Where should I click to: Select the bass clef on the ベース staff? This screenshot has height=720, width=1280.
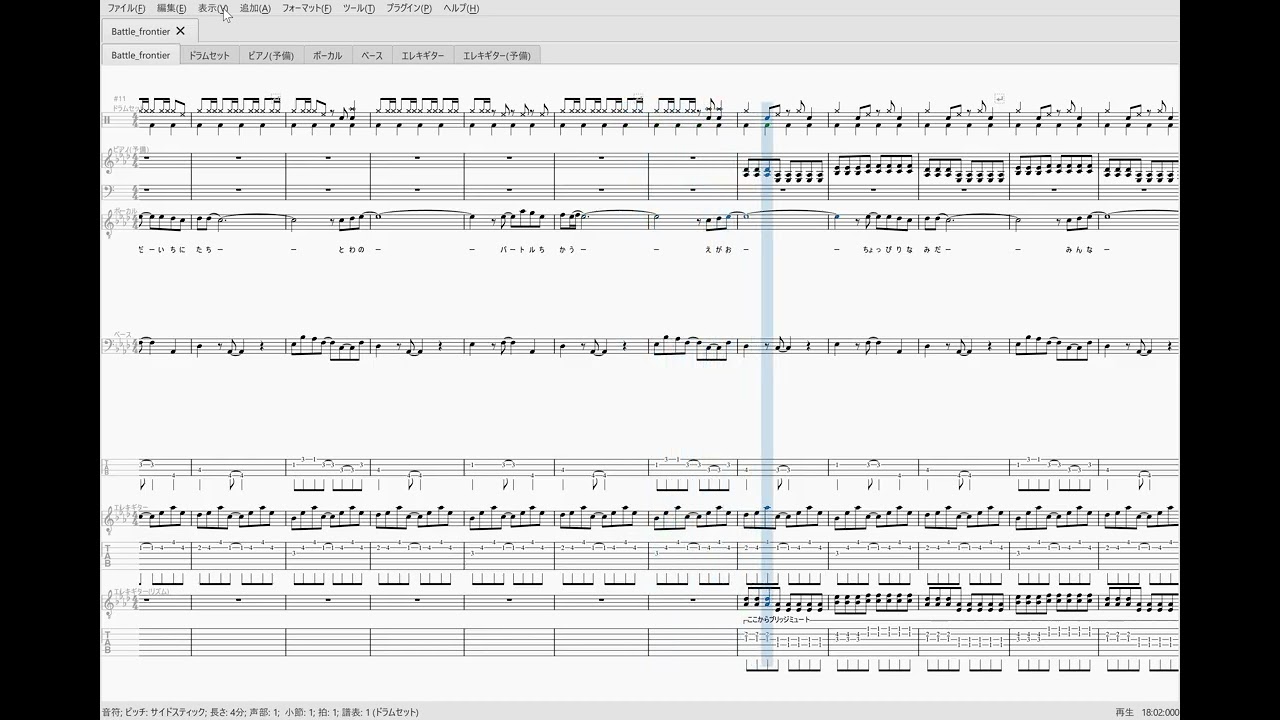coord(109,347)
